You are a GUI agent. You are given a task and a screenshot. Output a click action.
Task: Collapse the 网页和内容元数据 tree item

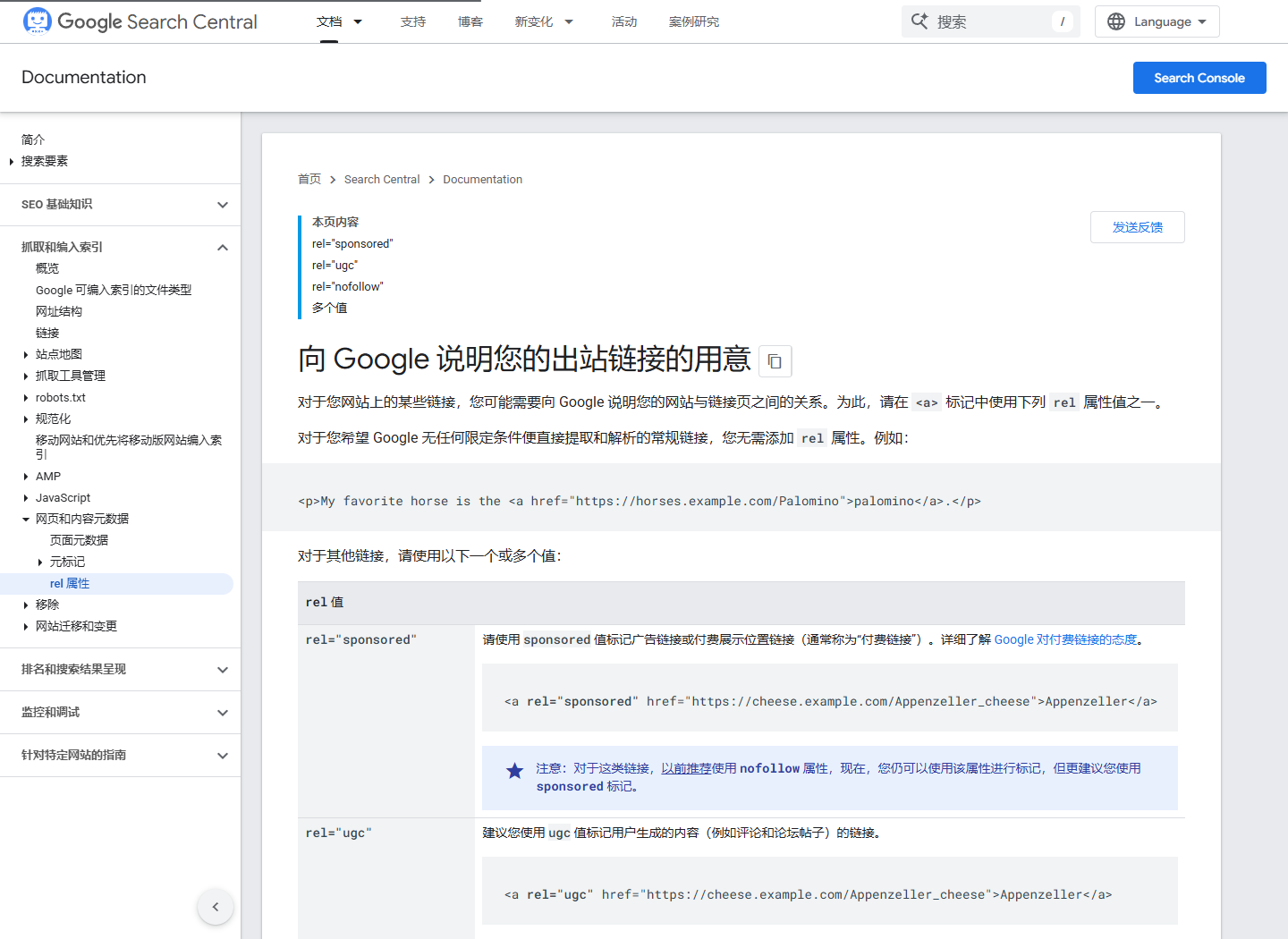coord(26,520)
